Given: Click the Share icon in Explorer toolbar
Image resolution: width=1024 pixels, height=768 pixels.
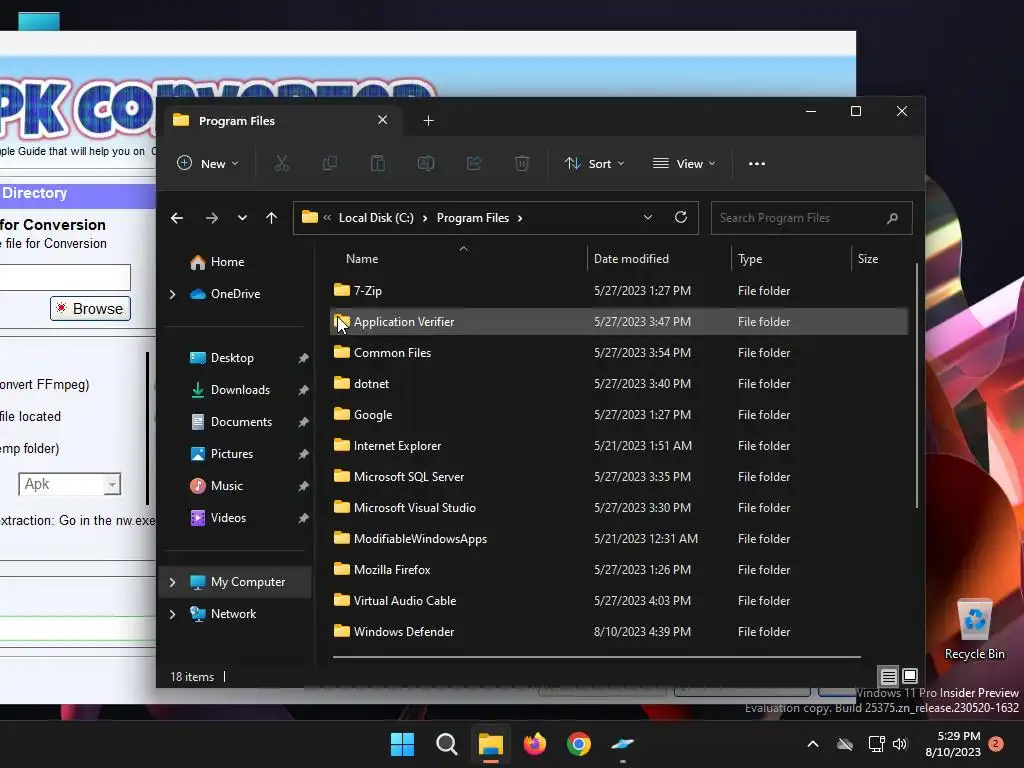Looking at the screenshot, I should coord(474,163).
